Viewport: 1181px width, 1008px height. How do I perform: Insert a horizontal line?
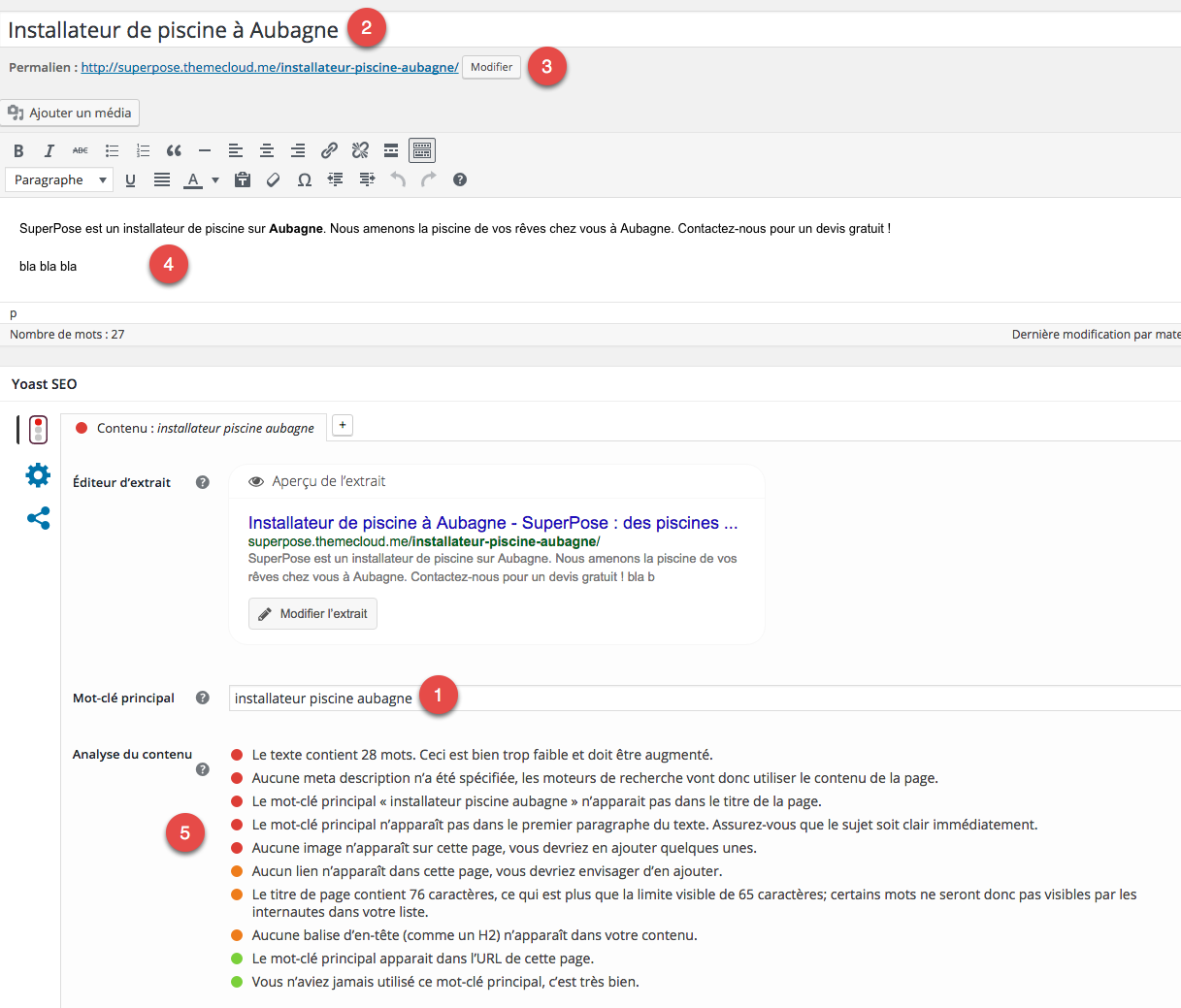pos(204,150)
